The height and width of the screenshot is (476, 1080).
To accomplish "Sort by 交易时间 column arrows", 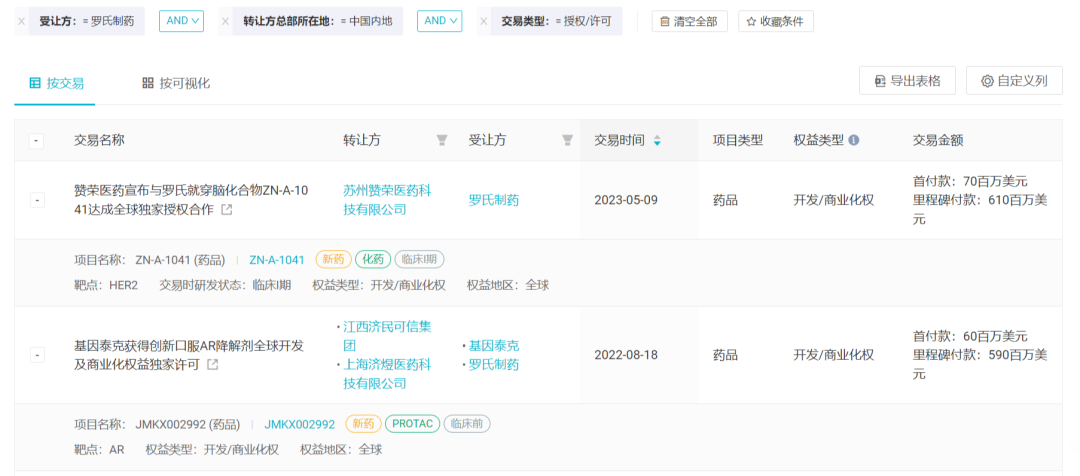I will point(657,141).
